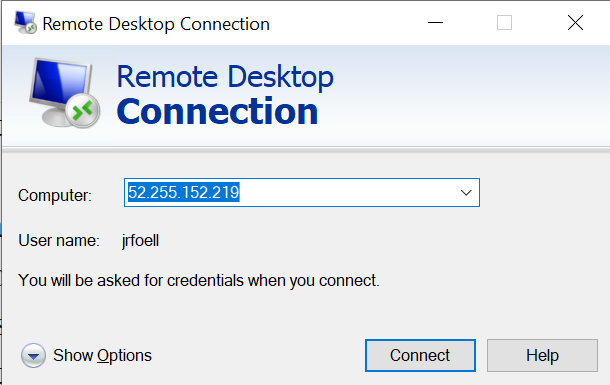Click the User name: label
The image size is (610, 385).
click(59, 240)
